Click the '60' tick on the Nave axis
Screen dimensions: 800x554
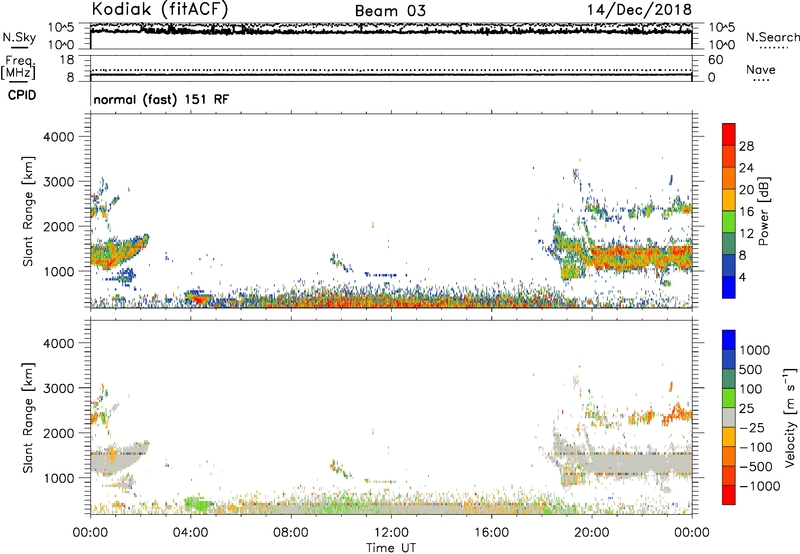coord(715,60)
